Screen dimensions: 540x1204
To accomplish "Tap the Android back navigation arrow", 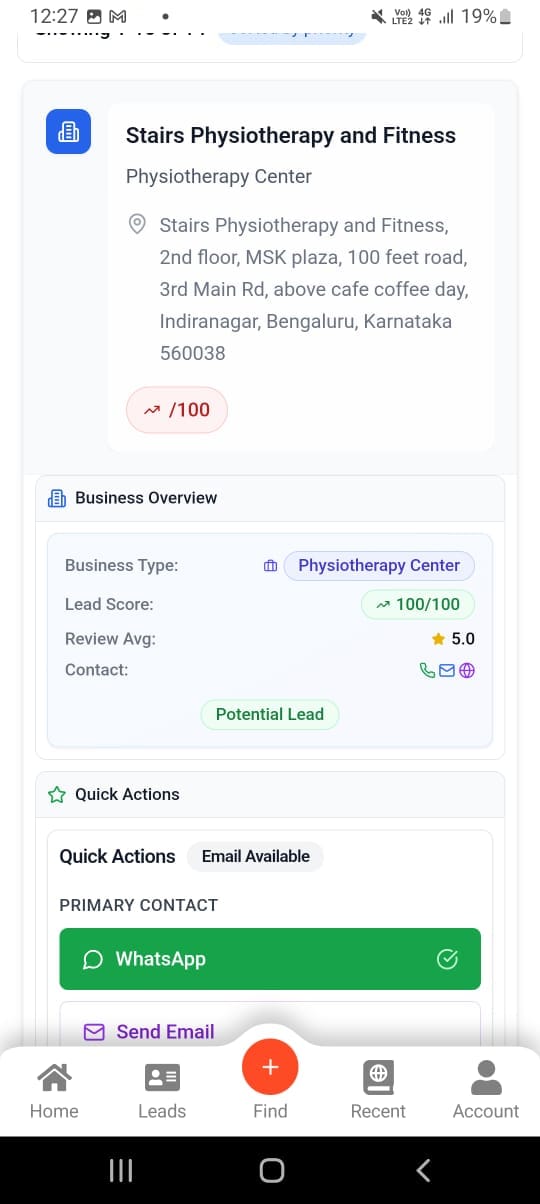I will (x=423, y=1170).
